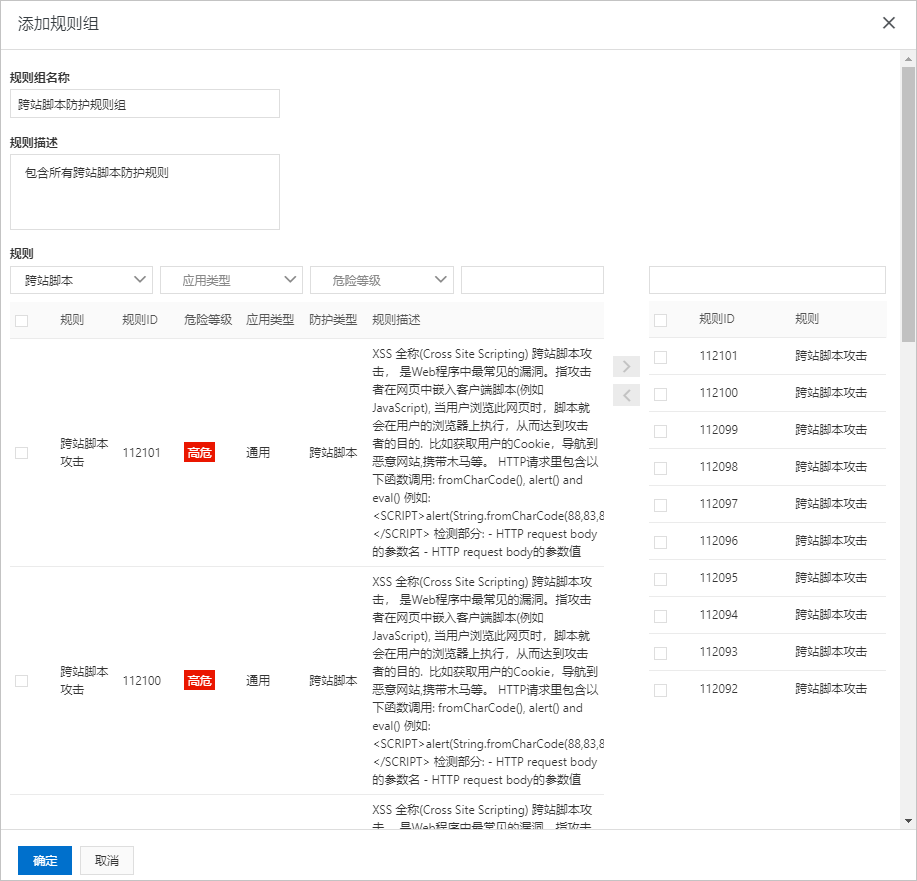Check rule 112101 in the right list
The width and height of the screenshot is (917, 881).
(x=660, y=357)
